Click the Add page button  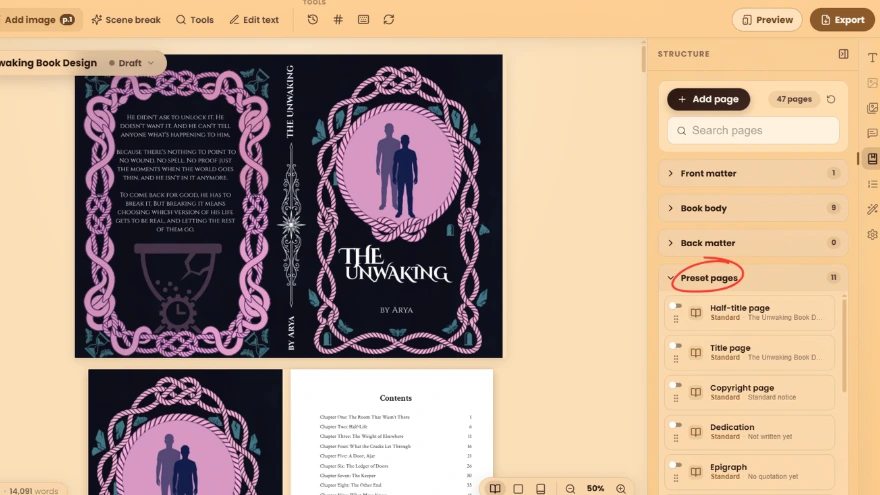point(708,99)
